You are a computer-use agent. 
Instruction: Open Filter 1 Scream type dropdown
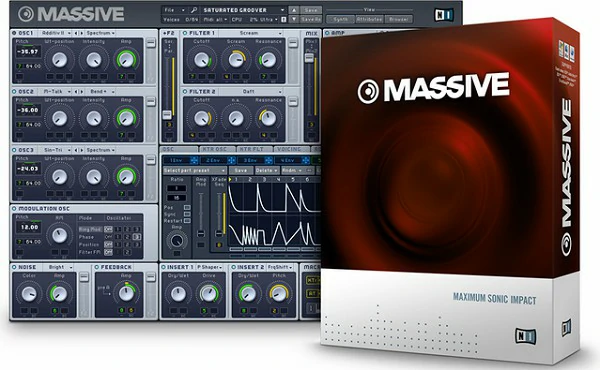click(250, 33)
